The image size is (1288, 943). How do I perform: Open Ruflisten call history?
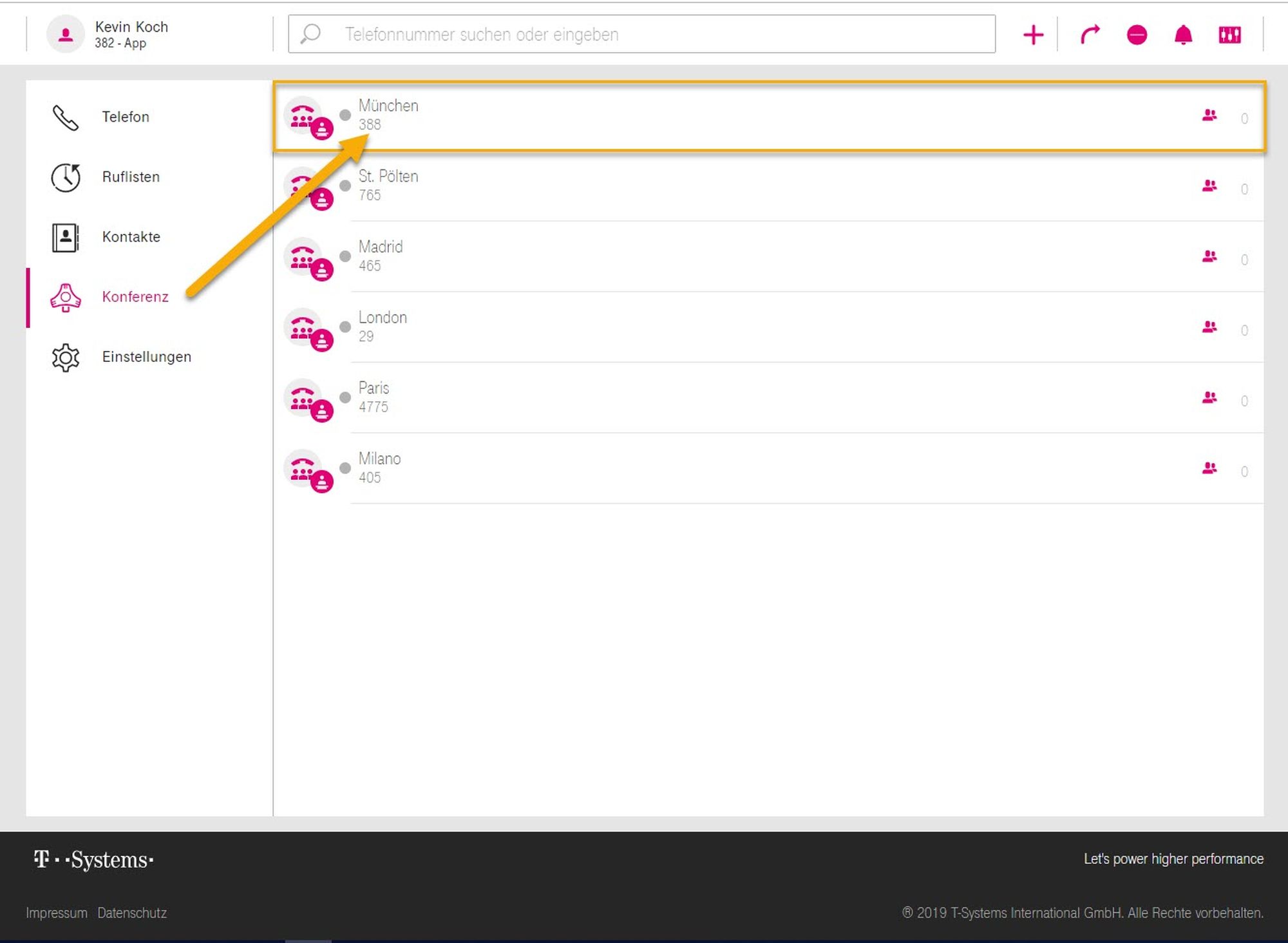coord(130,177)
